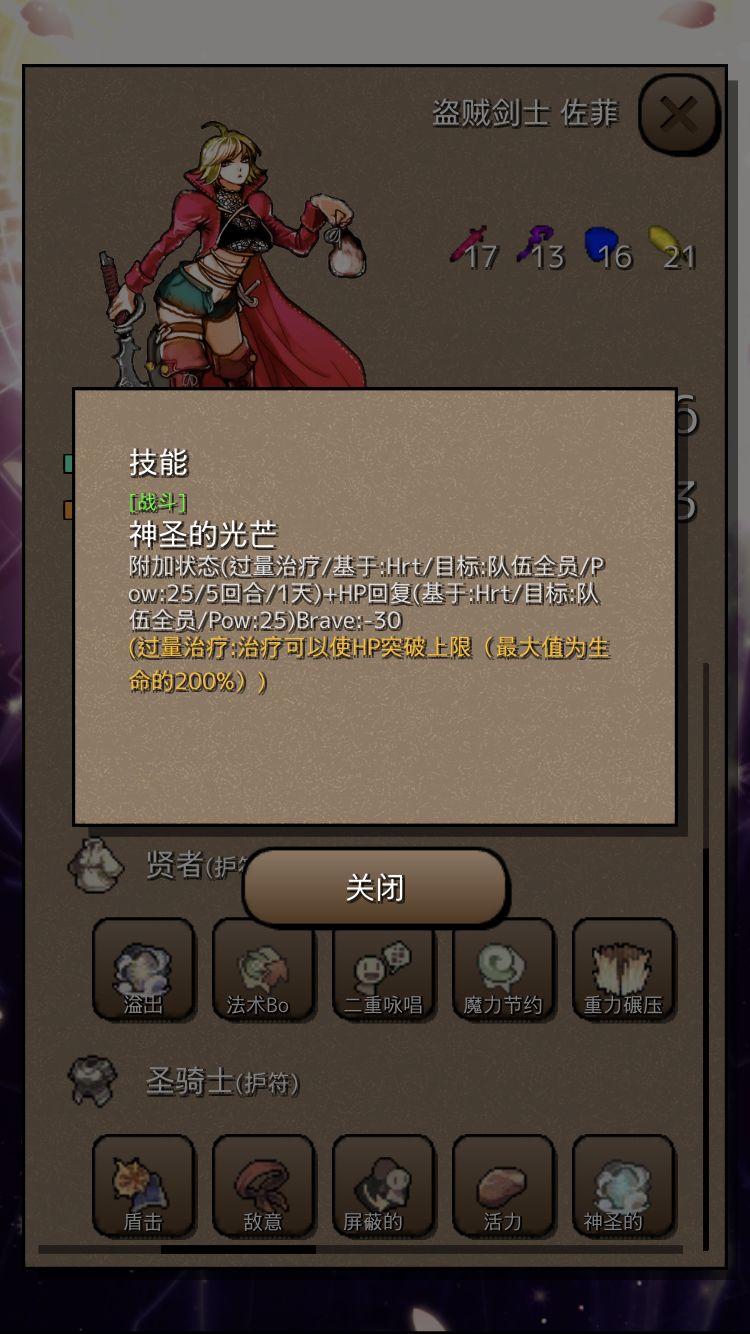The width and height of the screenshot is (750, 1334).
Task: Close the character panel with X
Action: coord(679,115)
